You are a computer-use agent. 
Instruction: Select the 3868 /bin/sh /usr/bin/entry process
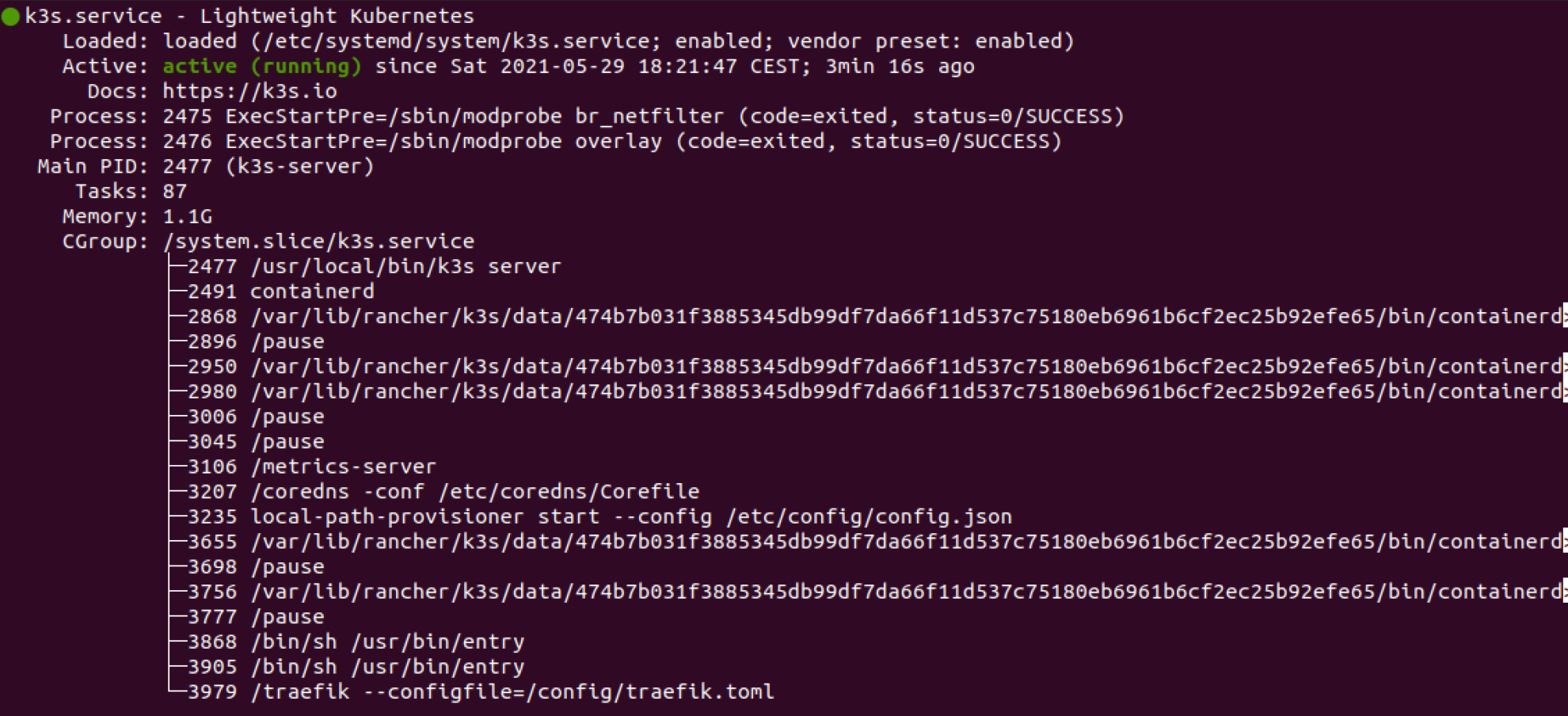click(x=356, y=642)
